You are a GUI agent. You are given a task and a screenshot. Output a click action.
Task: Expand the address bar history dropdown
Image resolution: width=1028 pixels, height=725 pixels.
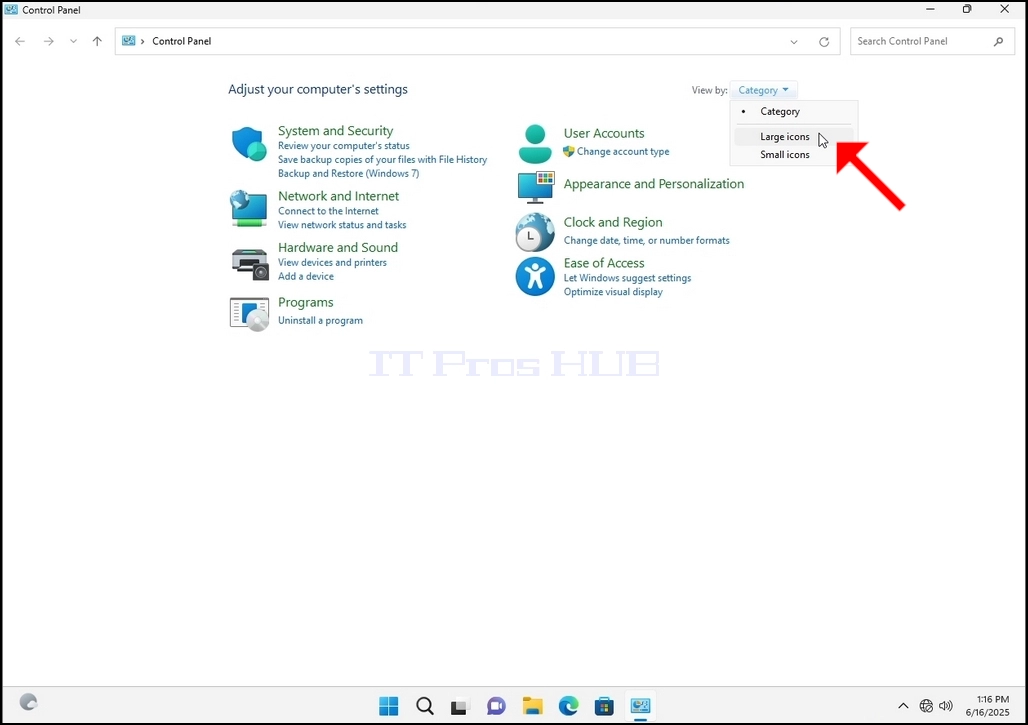(794, 42)
